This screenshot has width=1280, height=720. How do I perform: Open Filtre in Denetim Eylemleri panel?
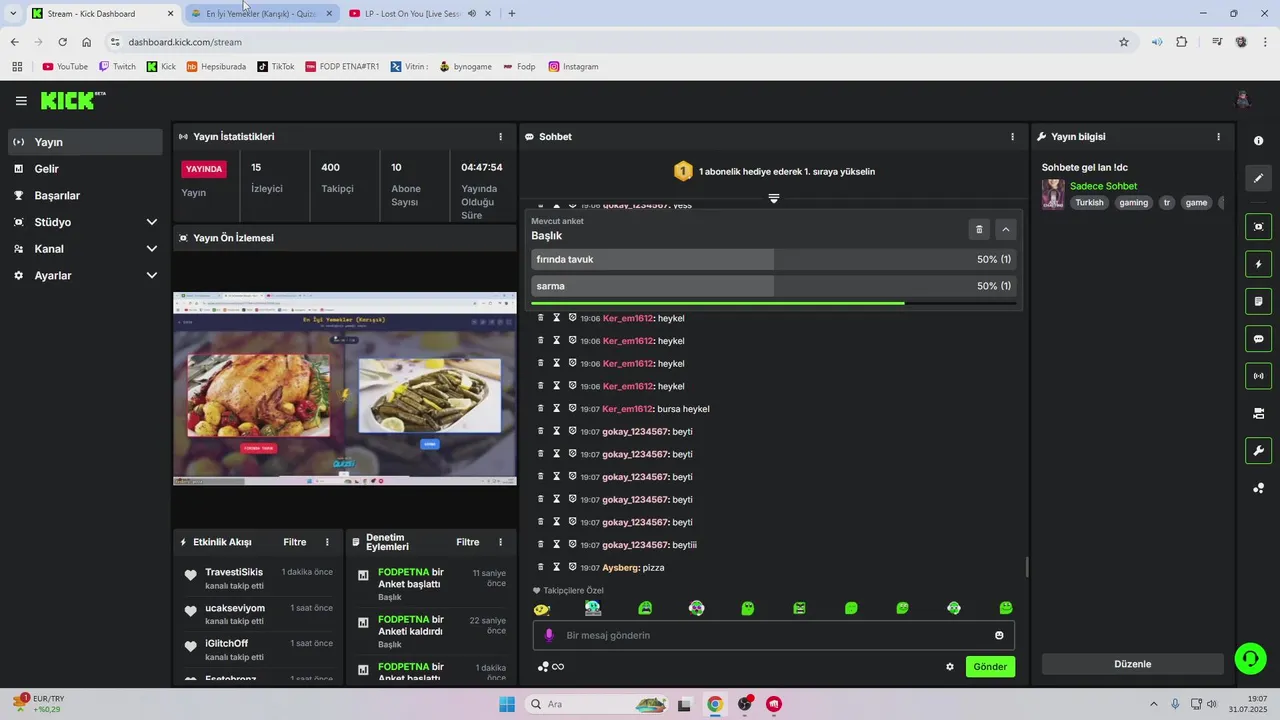(x=468, y=542)
